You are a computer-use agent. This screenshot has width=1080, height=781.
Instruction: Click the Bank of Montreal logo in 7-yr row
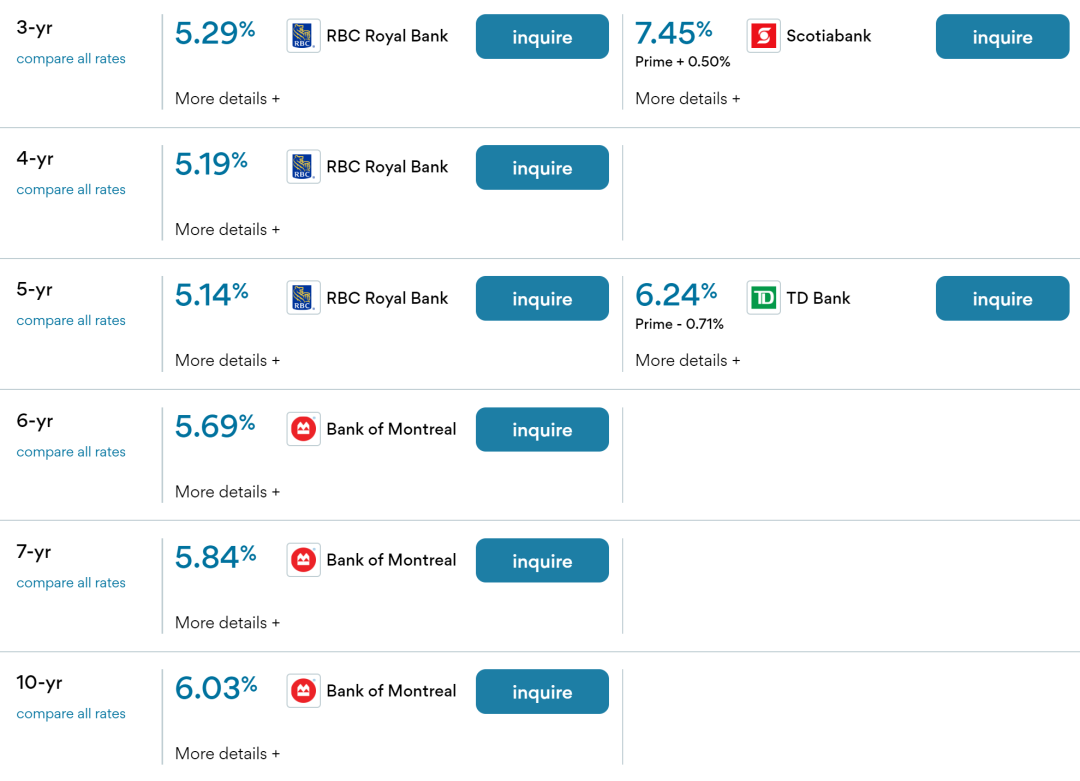point(303,560)
